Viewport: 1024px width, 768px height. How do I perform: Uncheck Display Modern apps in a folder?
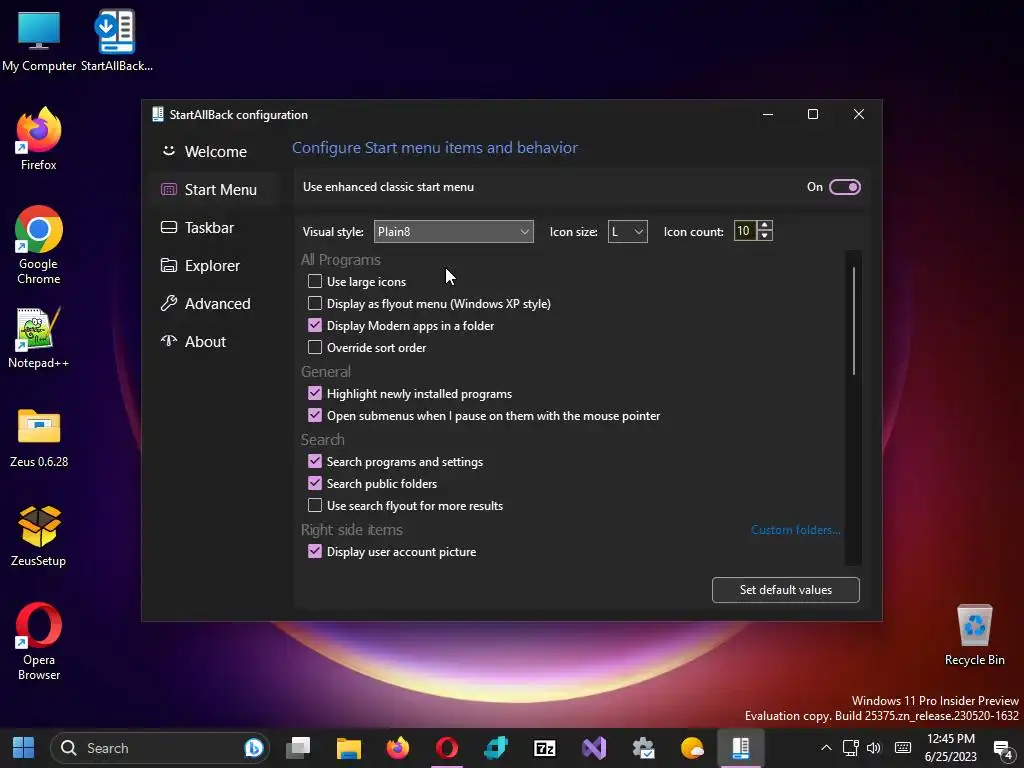pos(315,325)
